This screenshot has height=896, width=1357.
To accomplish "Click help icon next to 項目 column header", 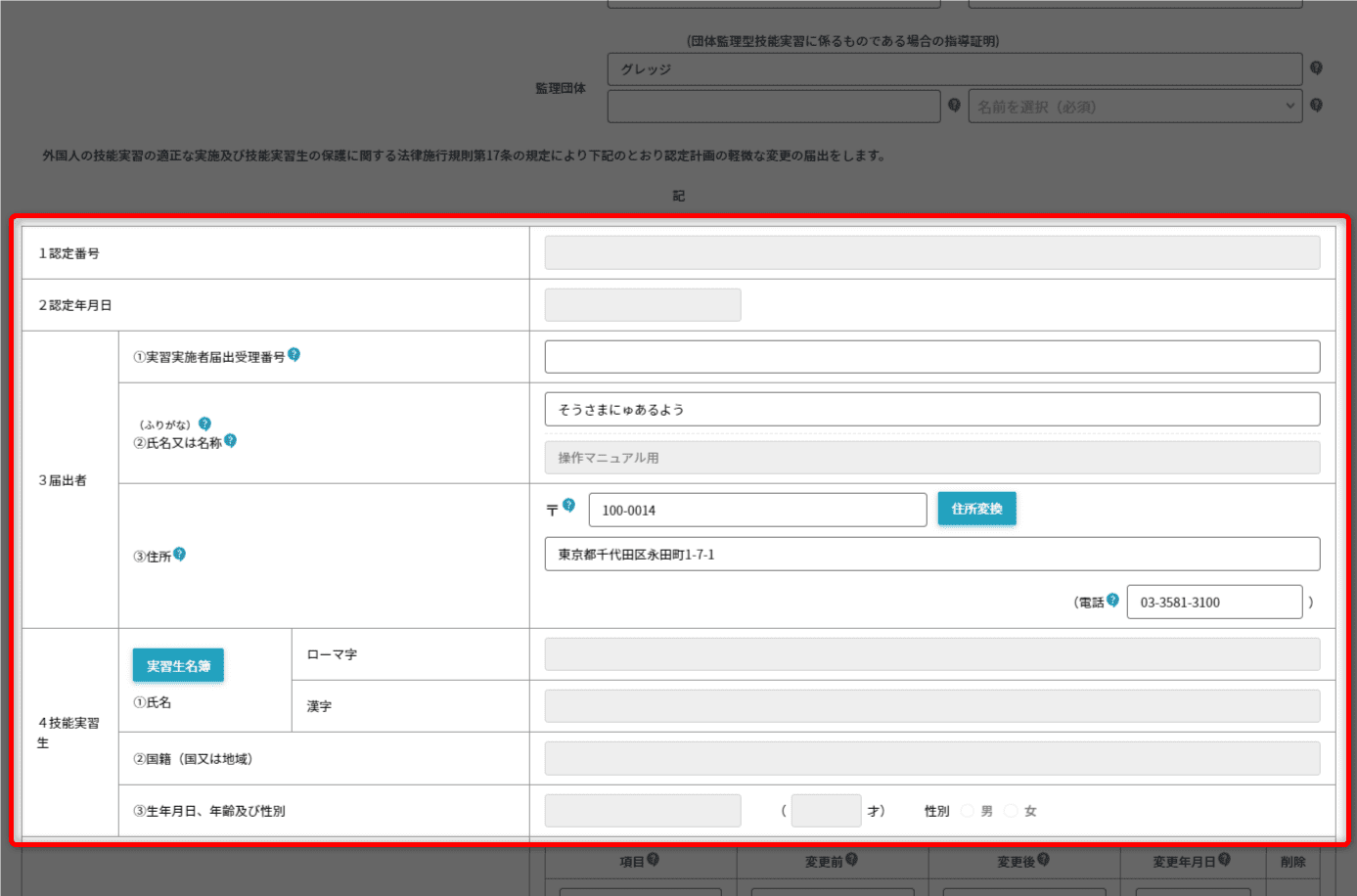I will click(653, 860).
